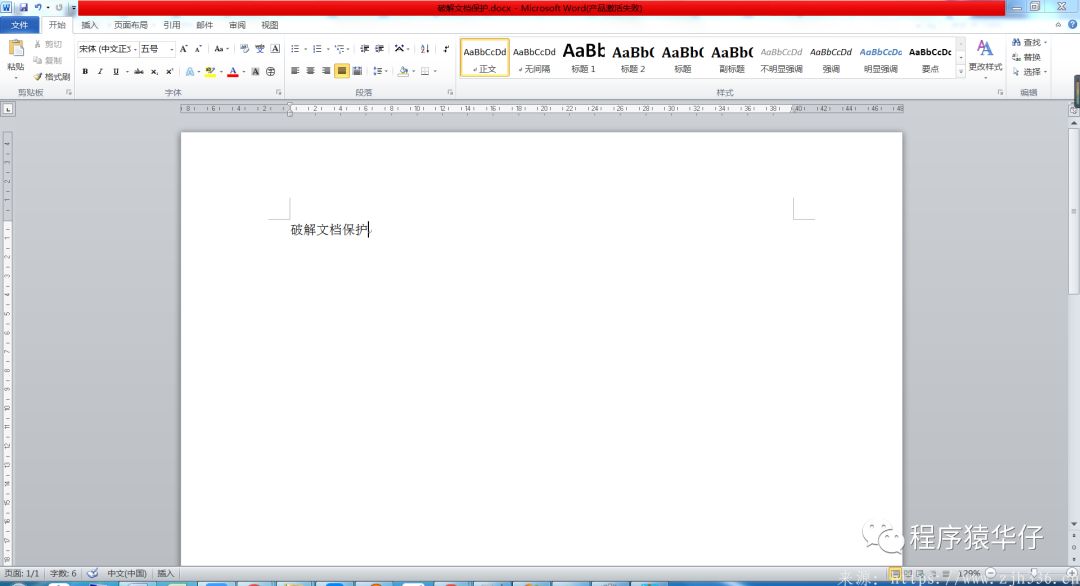Click the clear formatting icon

[x=245, y=49]
